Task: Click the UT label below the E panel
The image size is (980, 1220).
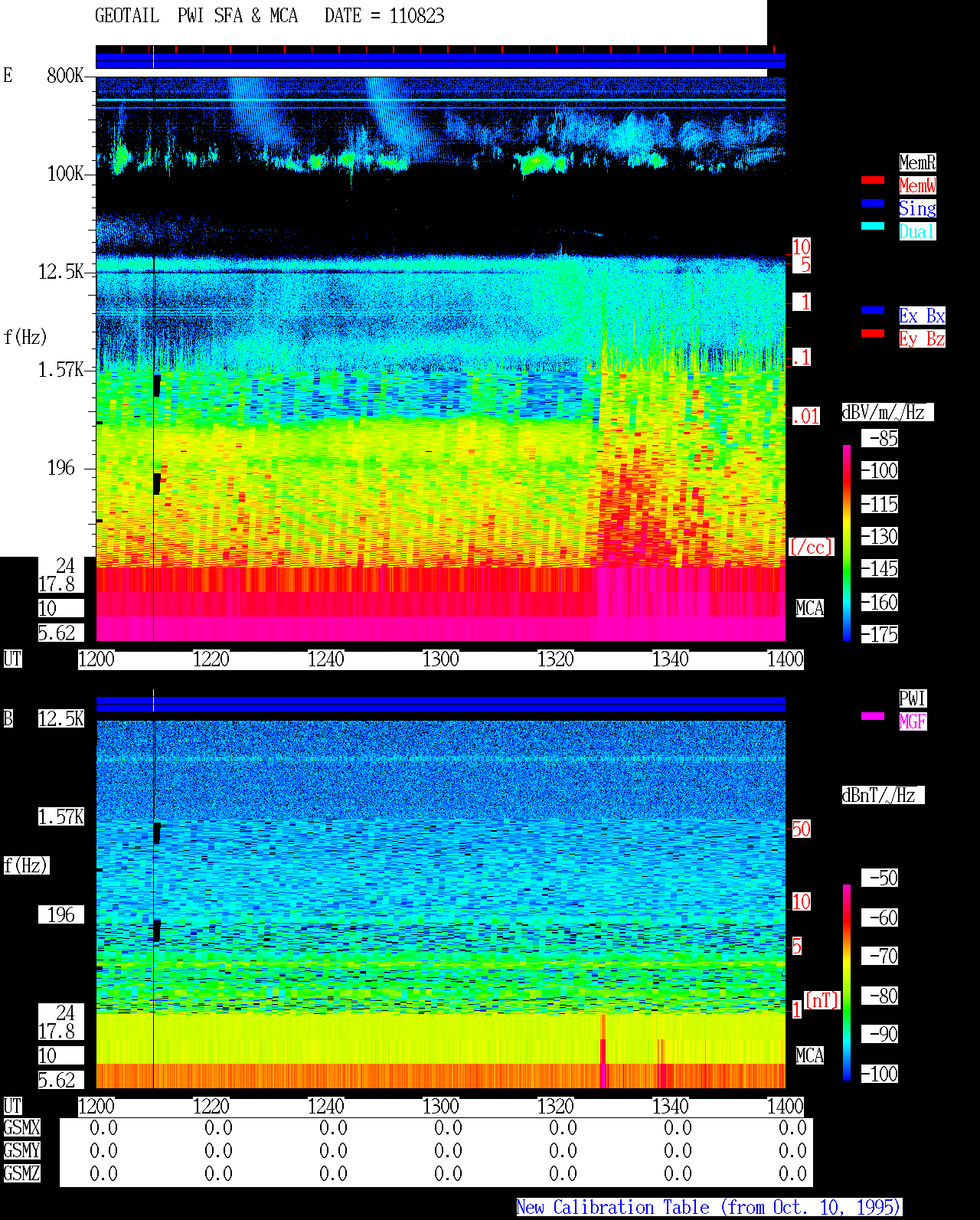Action: 12,659
